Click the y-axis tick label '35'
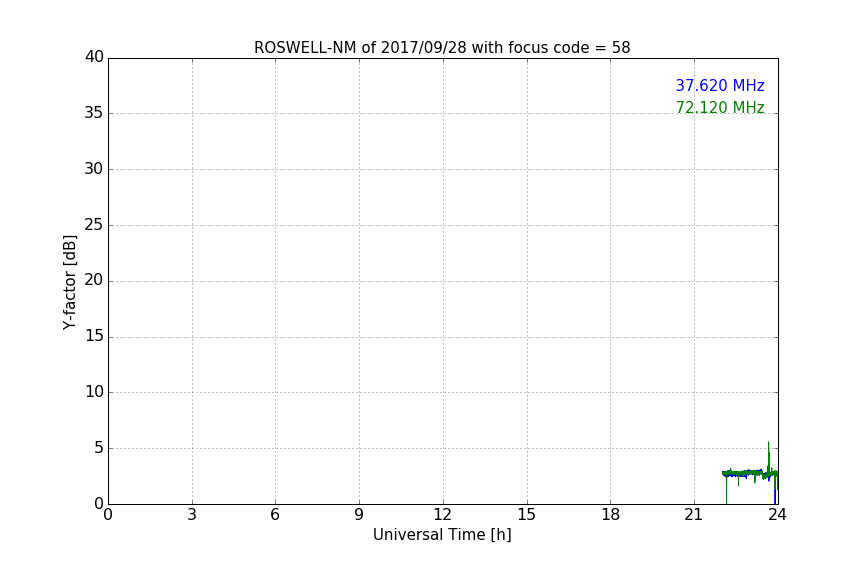The height and width of the screenshot is (576, 864). 94,112
